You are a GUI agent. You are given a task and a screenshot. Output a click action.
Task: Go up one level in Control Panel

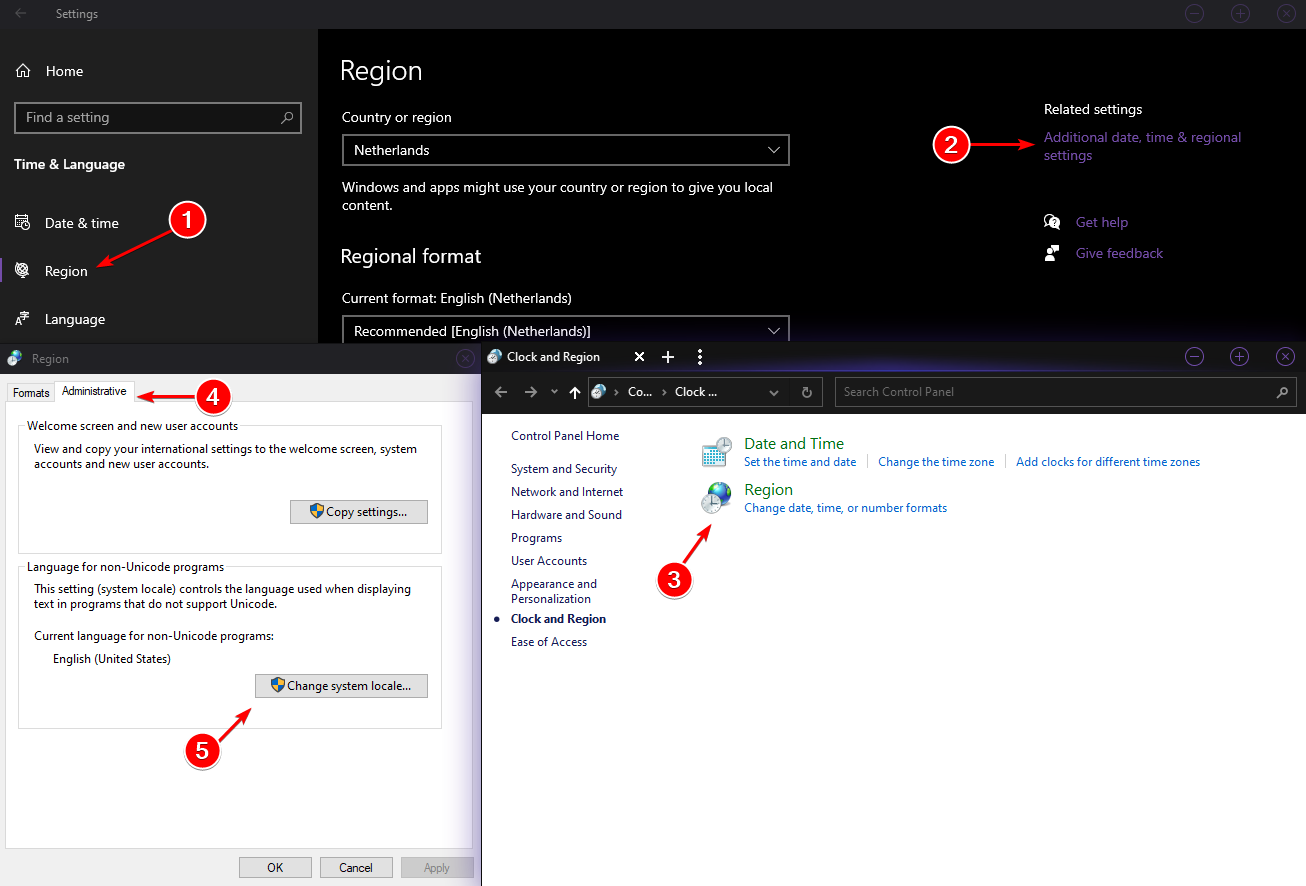(575, 392)
